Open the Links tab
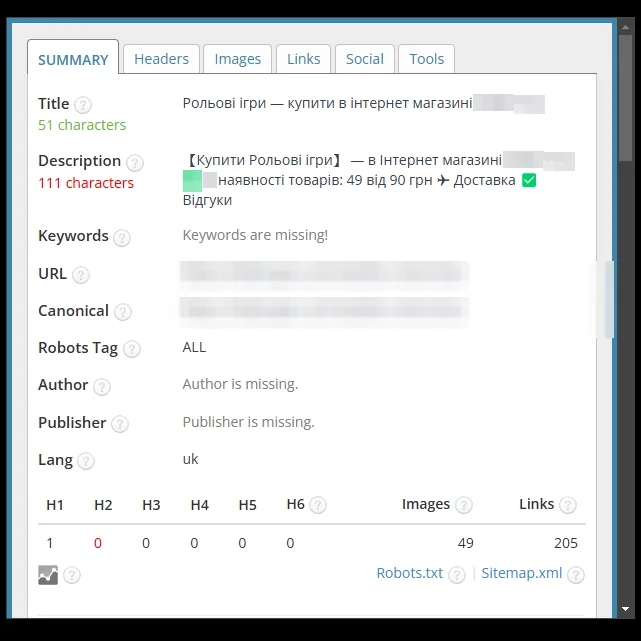The image size is (641, 641). (303, 59)
